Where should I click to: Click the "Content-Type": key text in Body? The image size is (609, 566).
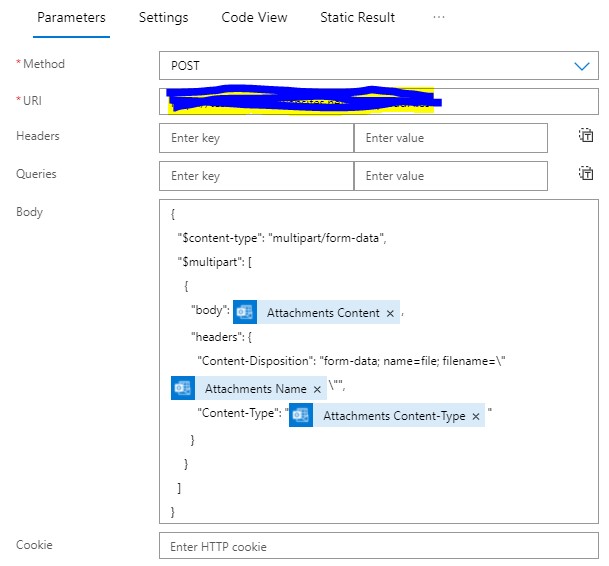click(x=239, y=413)
